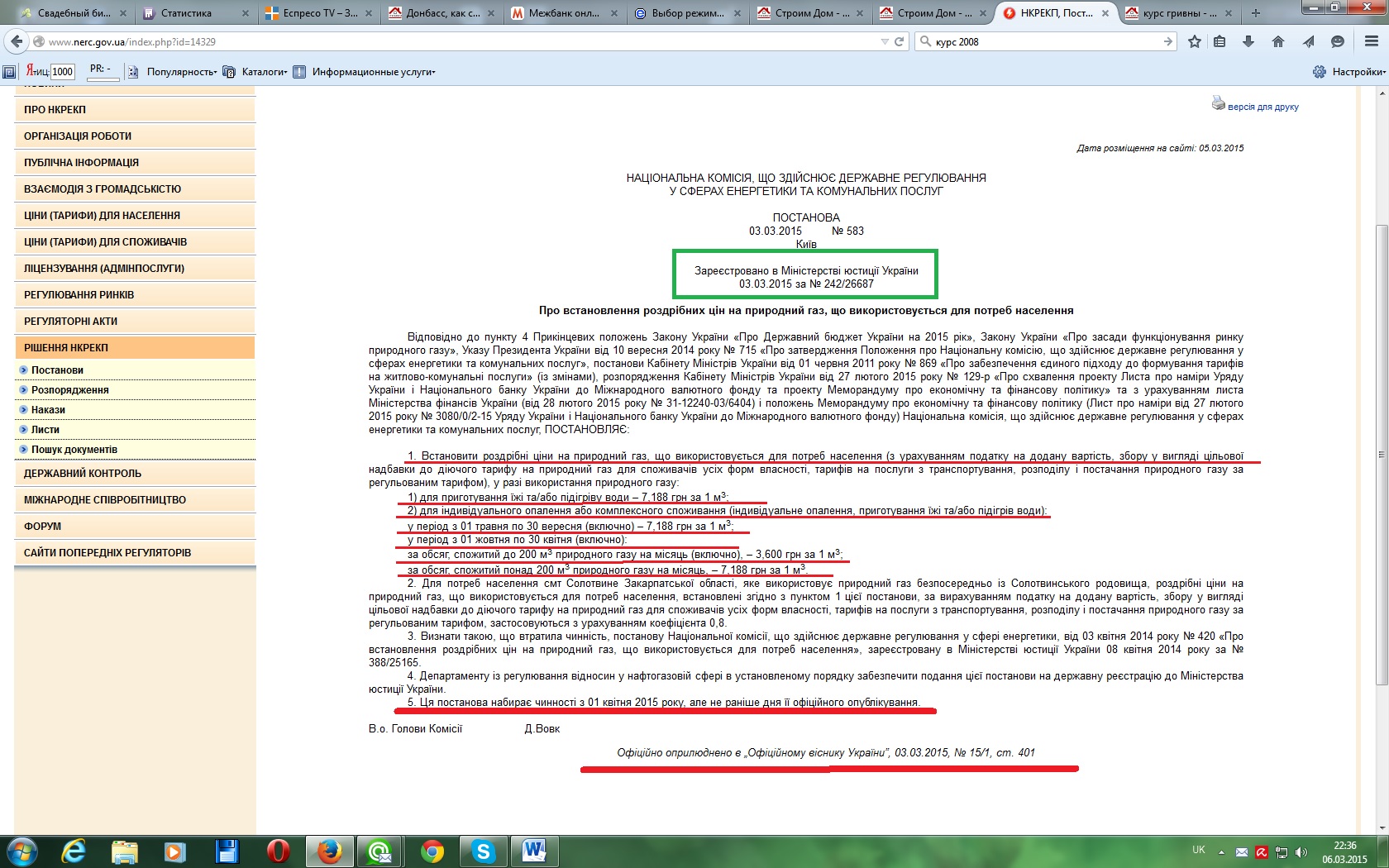The image size is (1389, 868).
Task: Switch to Свадебный би... tab
Action: [72, 13]
